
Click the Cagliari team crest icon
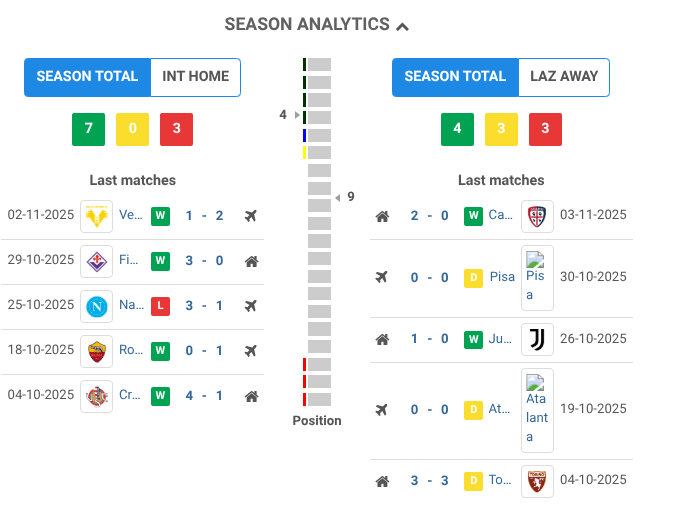pos(537,216)
